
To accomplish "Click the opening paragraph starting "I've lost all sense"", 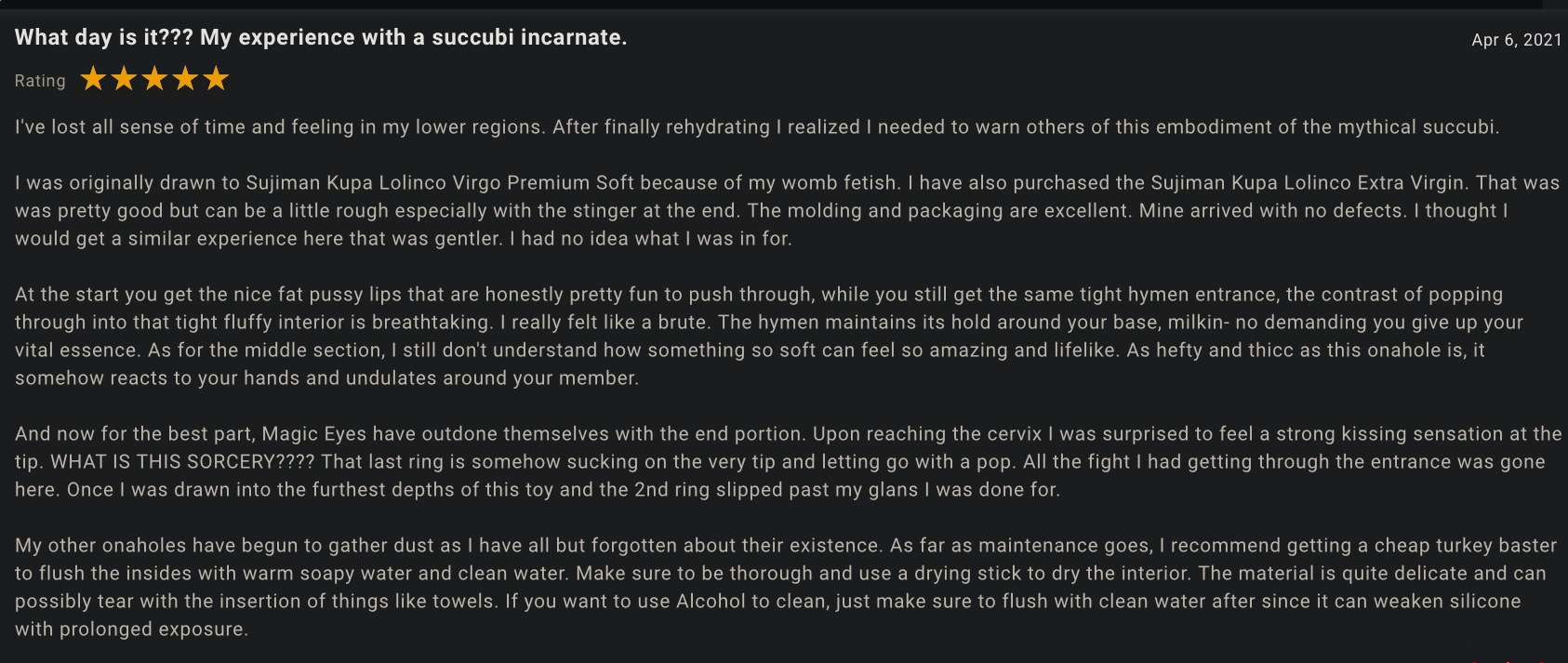I will pos(757,127).
